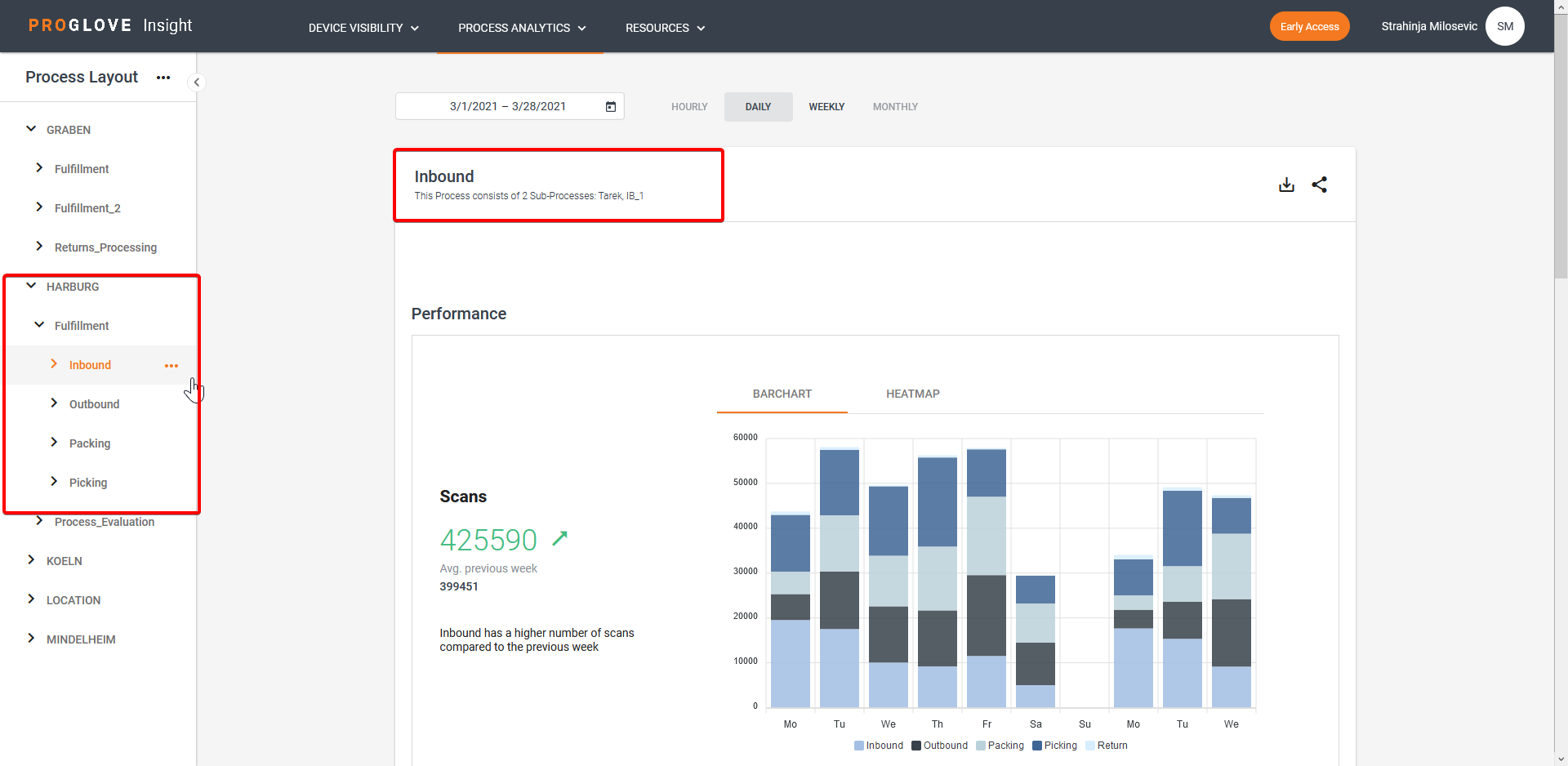
Task: Open Process Layout more options menu
Action: [163, 78]
